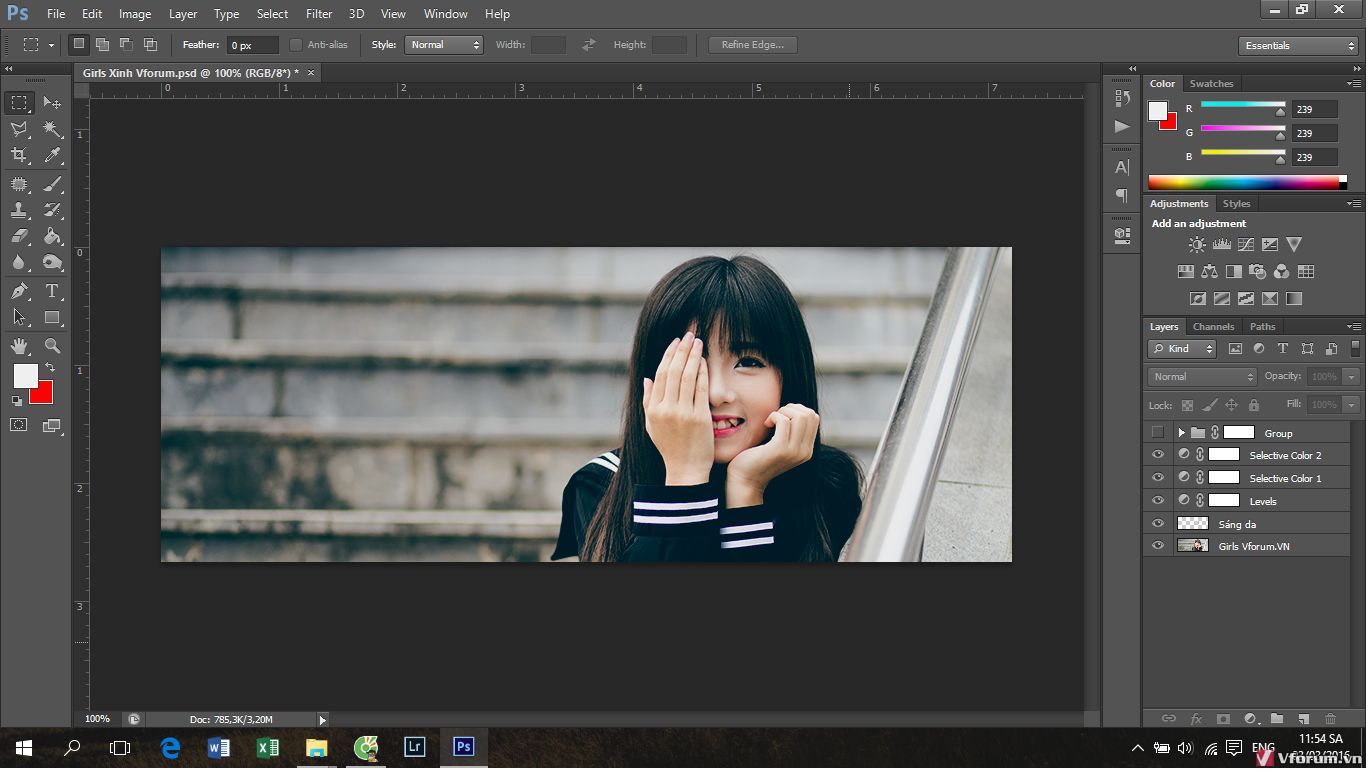The image size is (1370, 772).
Task: Pick the Zoom tool
Action: (52, 345)
